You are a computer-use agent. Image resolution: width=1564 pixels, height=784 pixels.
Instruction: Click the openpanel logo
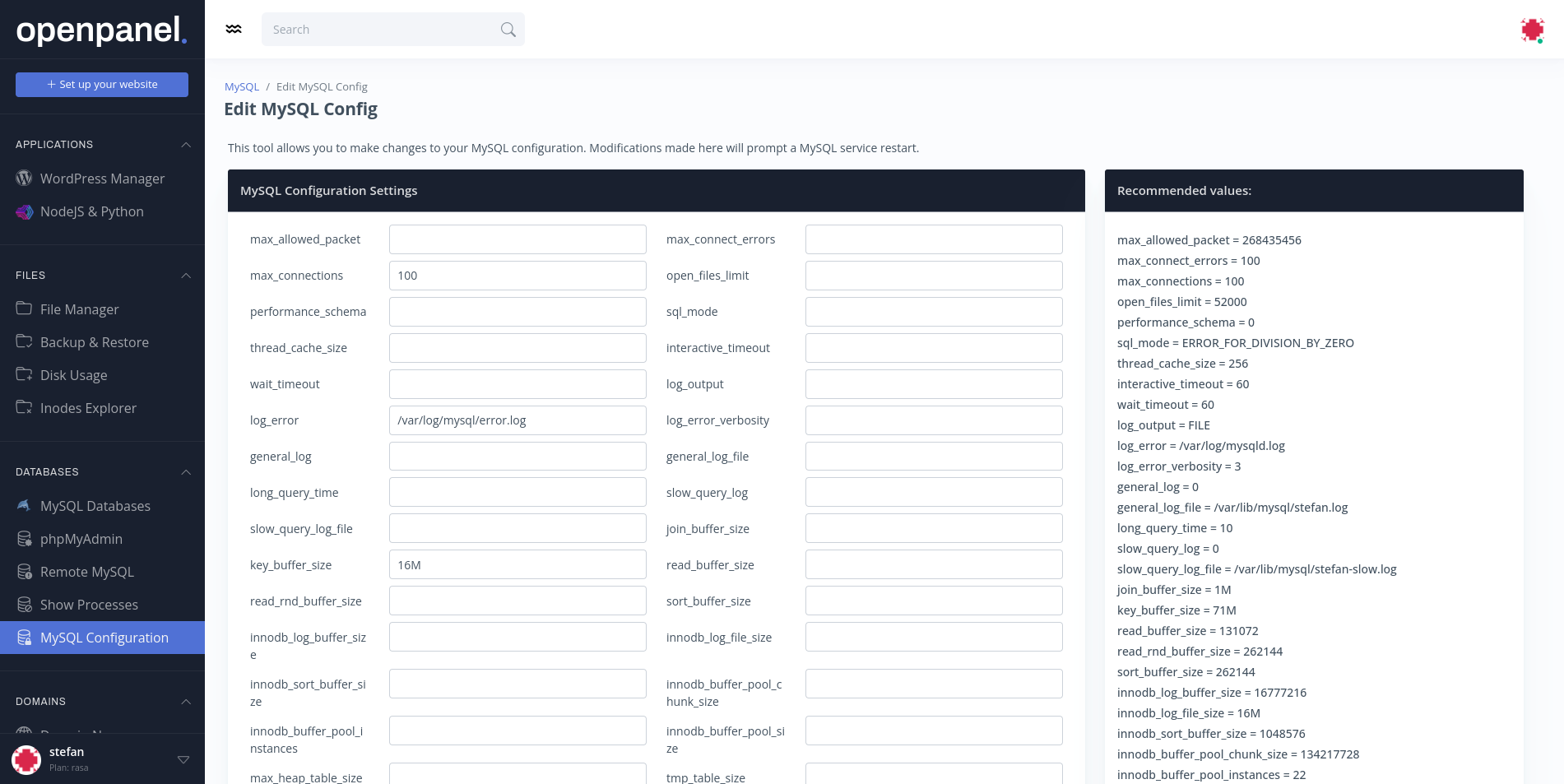click(x=102, y=30)
